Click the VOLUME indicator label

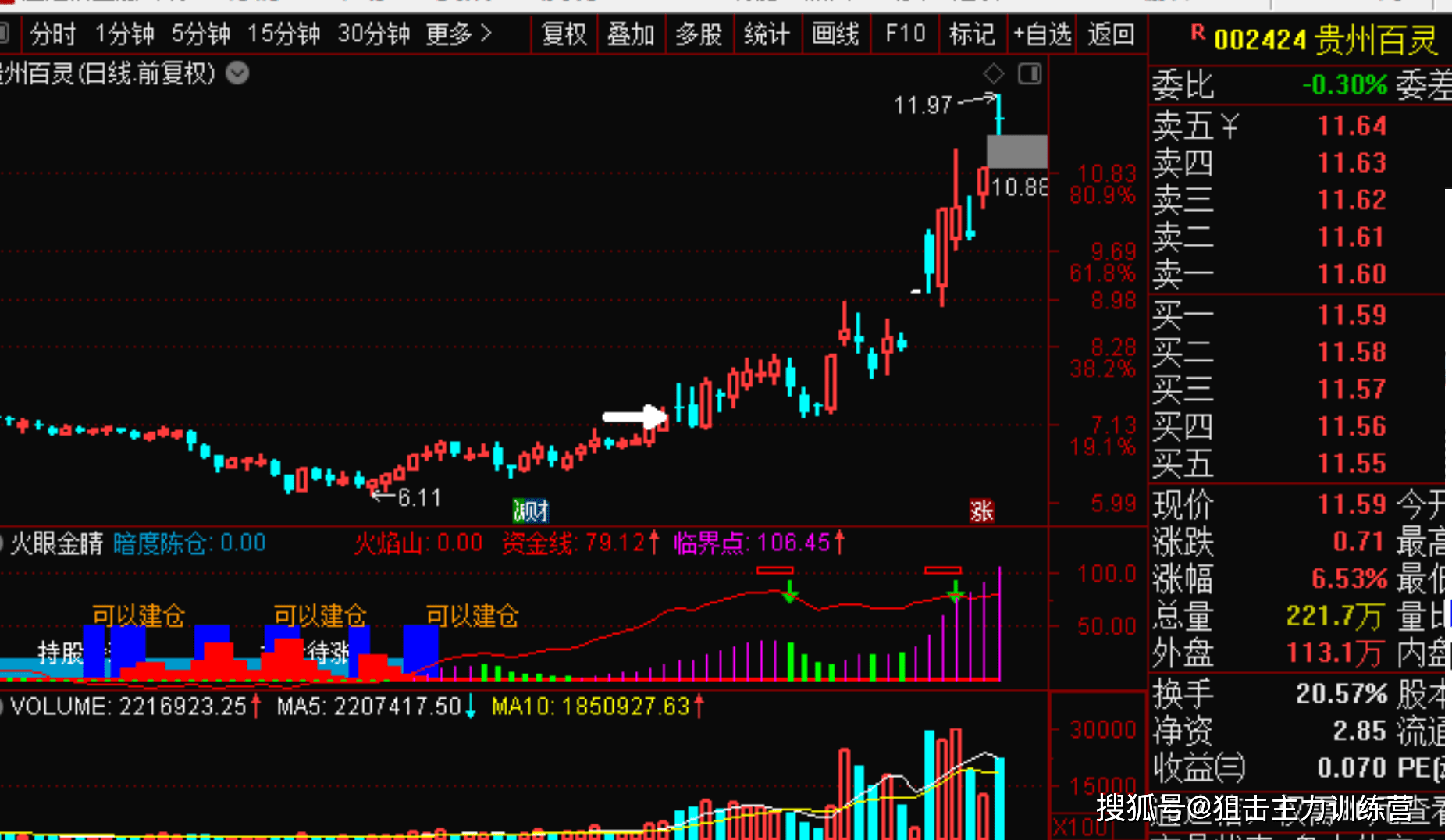(x=134, y=707)
